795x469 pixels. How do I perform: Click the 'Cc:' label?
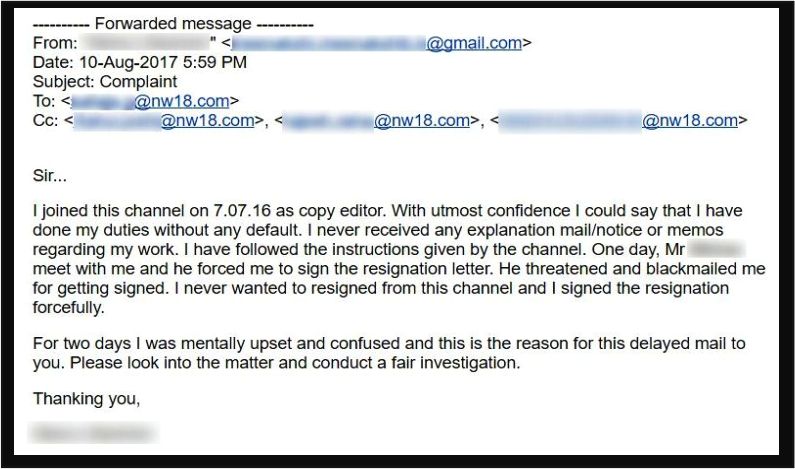[46, 121]
